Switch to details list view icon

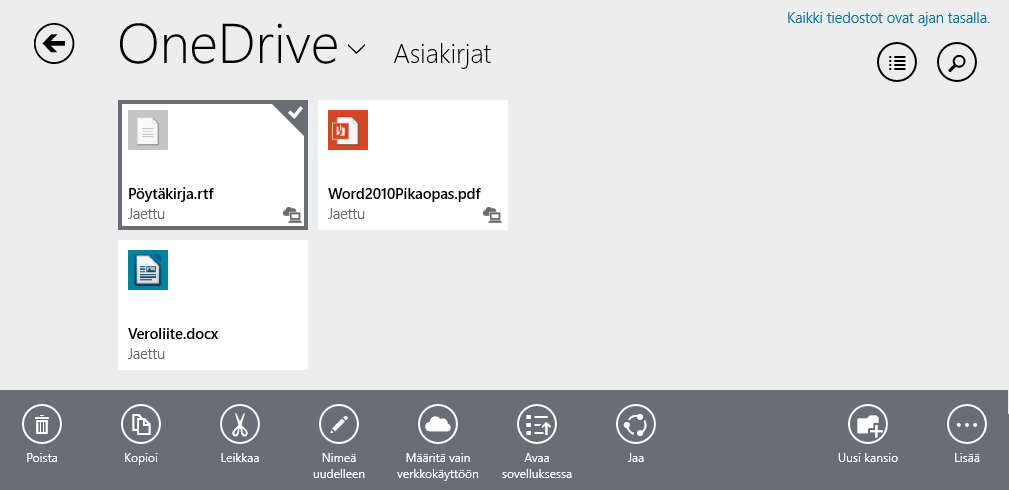897,62
